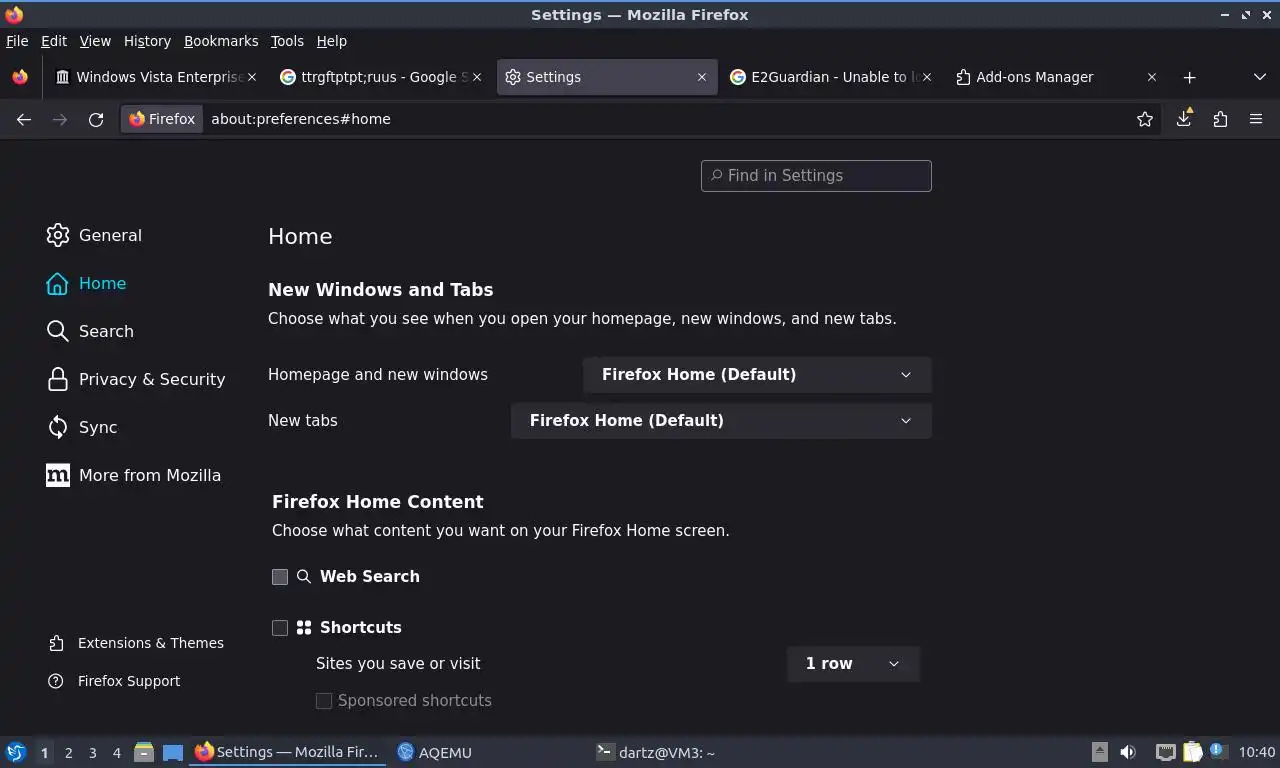The height and width of the screenshot is (768, 1280).
Task: Open the Bookmarks menu
Action: [221, 41]
